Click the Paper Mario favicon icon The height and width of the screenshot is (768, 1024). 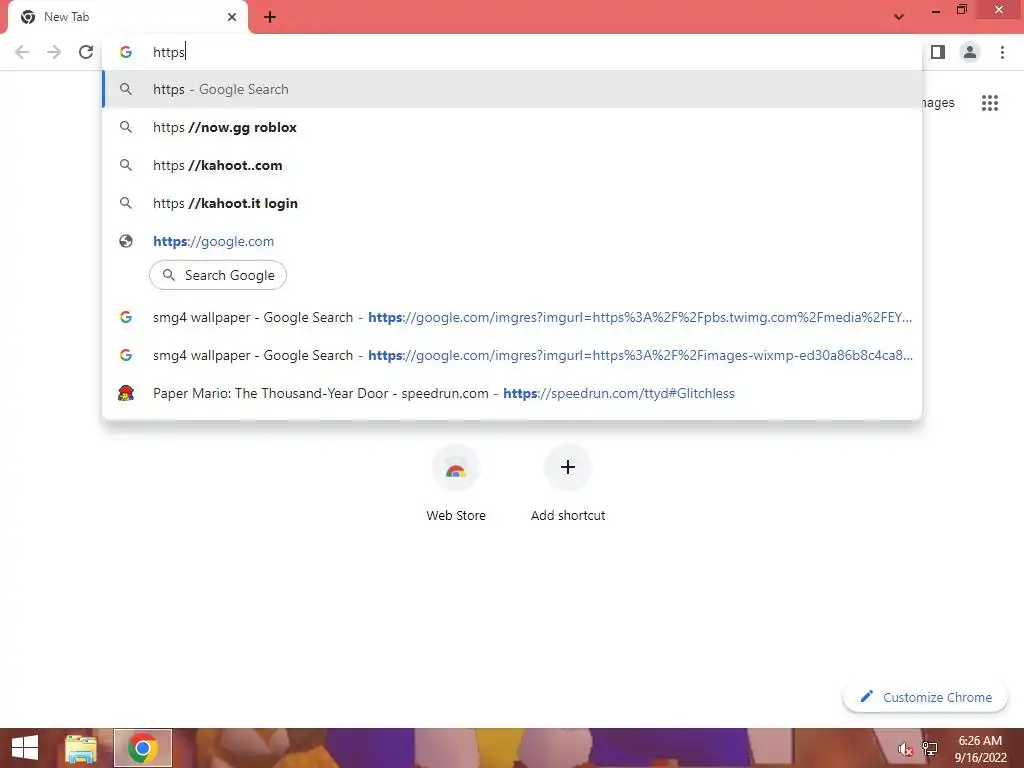126,393
